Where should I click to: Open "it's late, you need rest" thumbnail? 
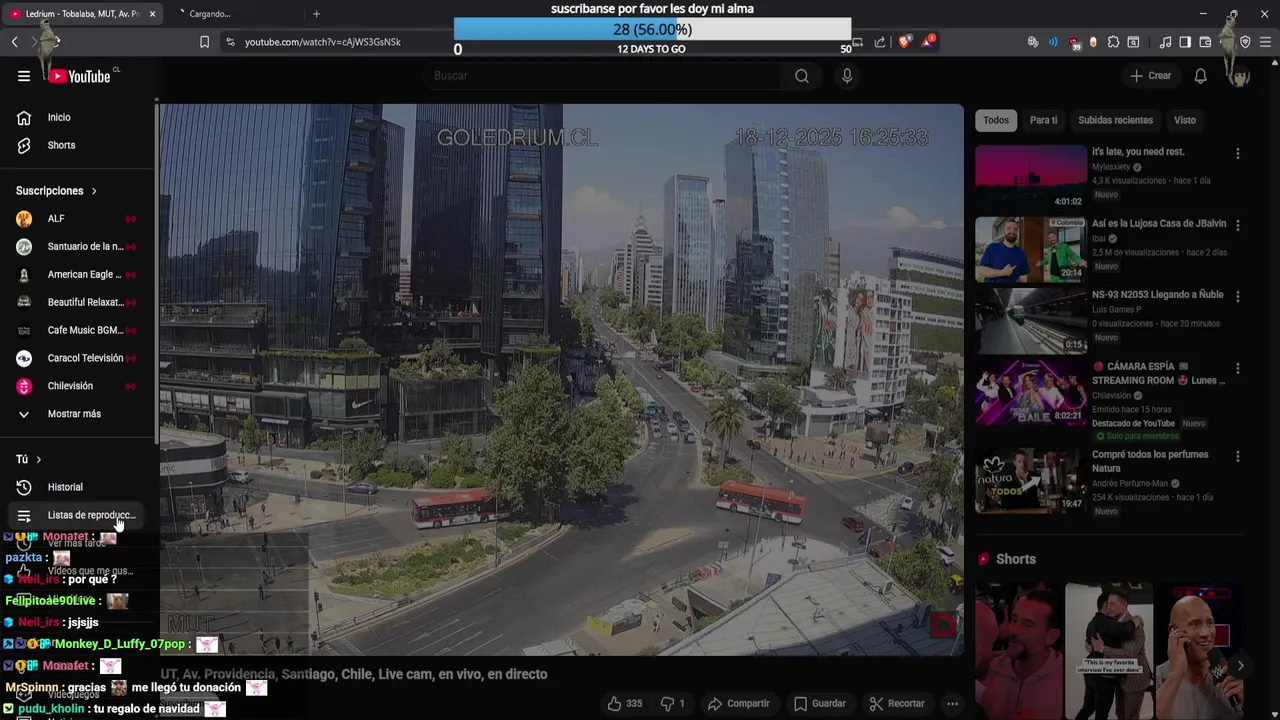click(x=1030, y=177)
